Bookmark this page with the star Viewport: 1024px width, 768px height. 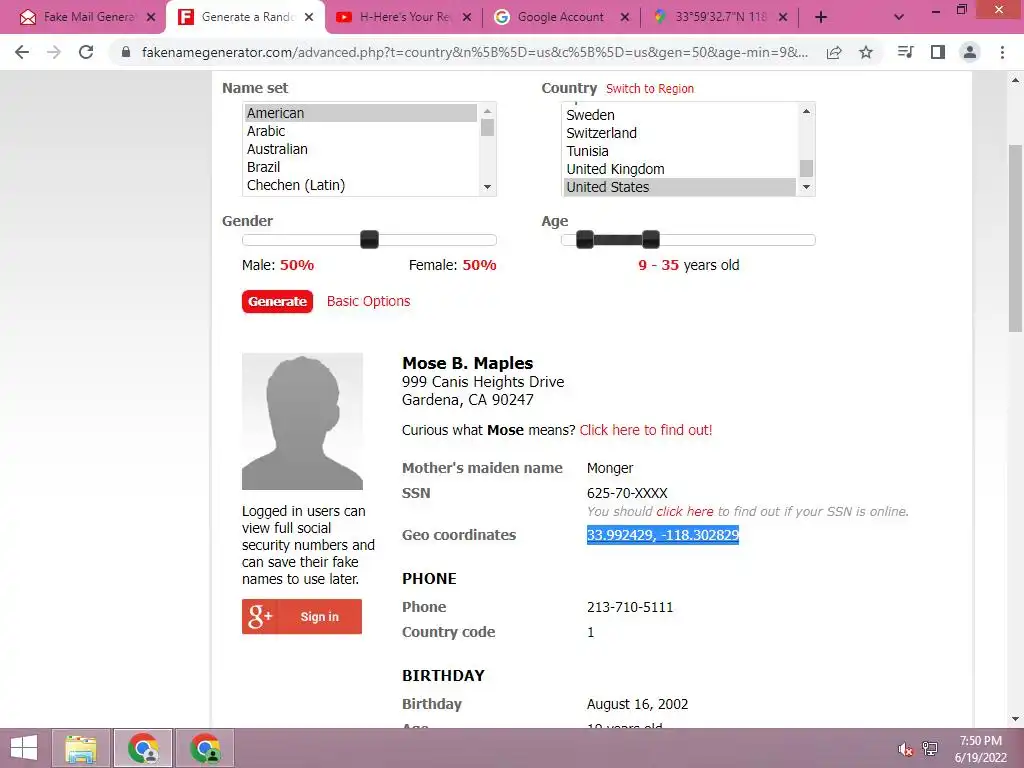pos(866,52)
